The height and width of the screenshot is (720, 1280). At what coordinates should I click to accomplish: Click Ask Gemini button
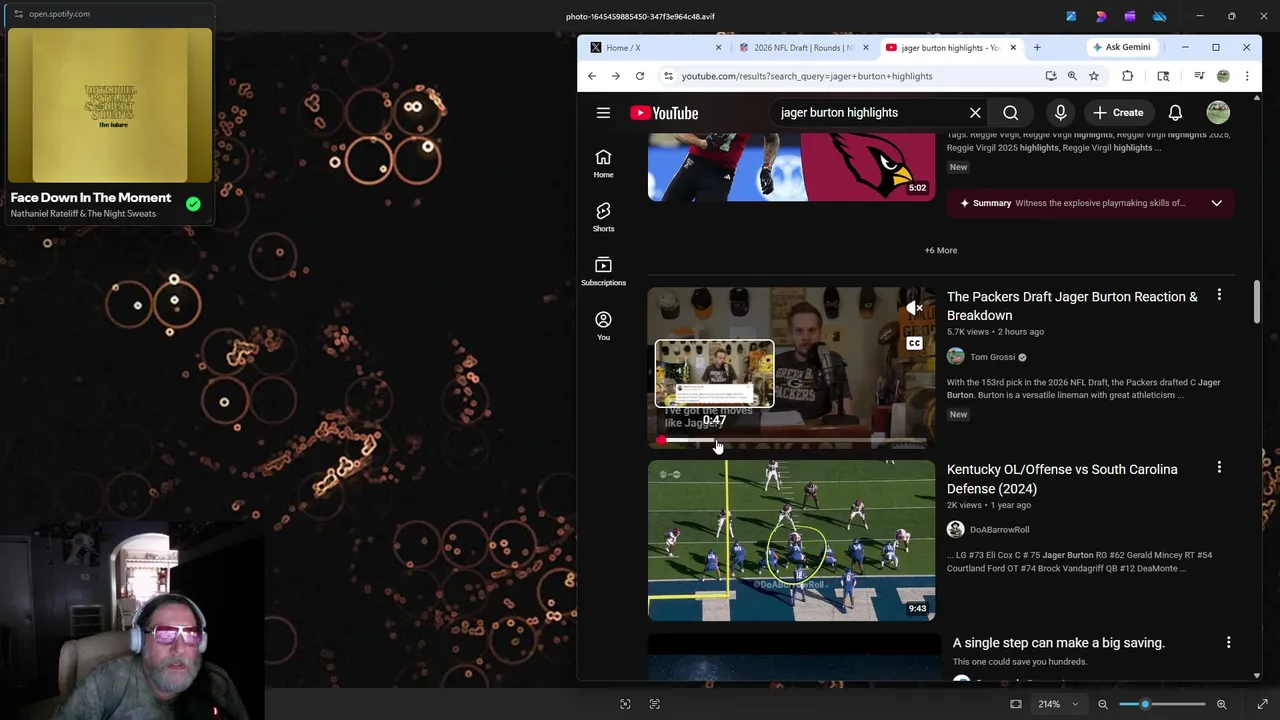(x=1120, y=47)
